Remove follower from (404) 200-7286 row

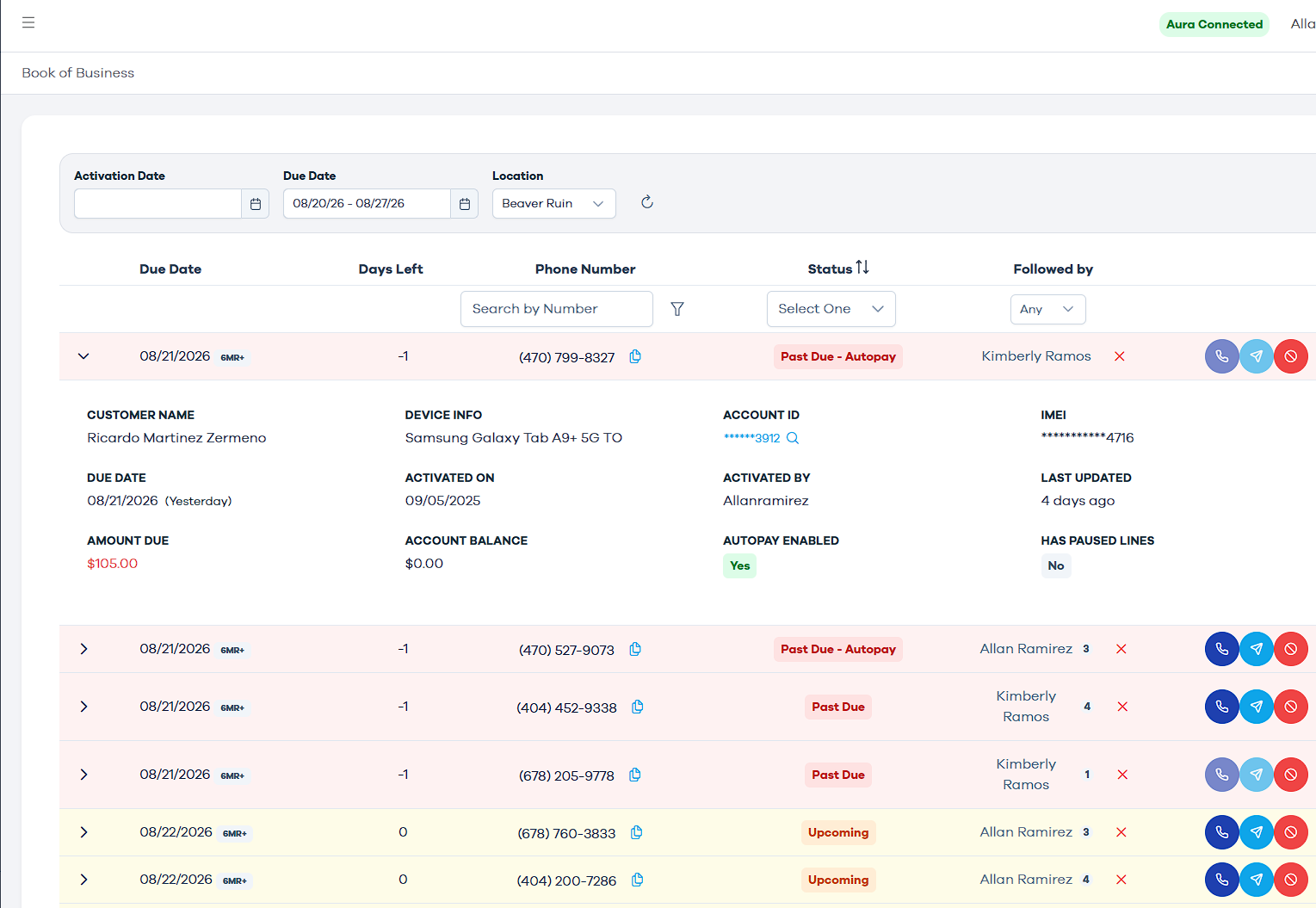coord(1121,880)
